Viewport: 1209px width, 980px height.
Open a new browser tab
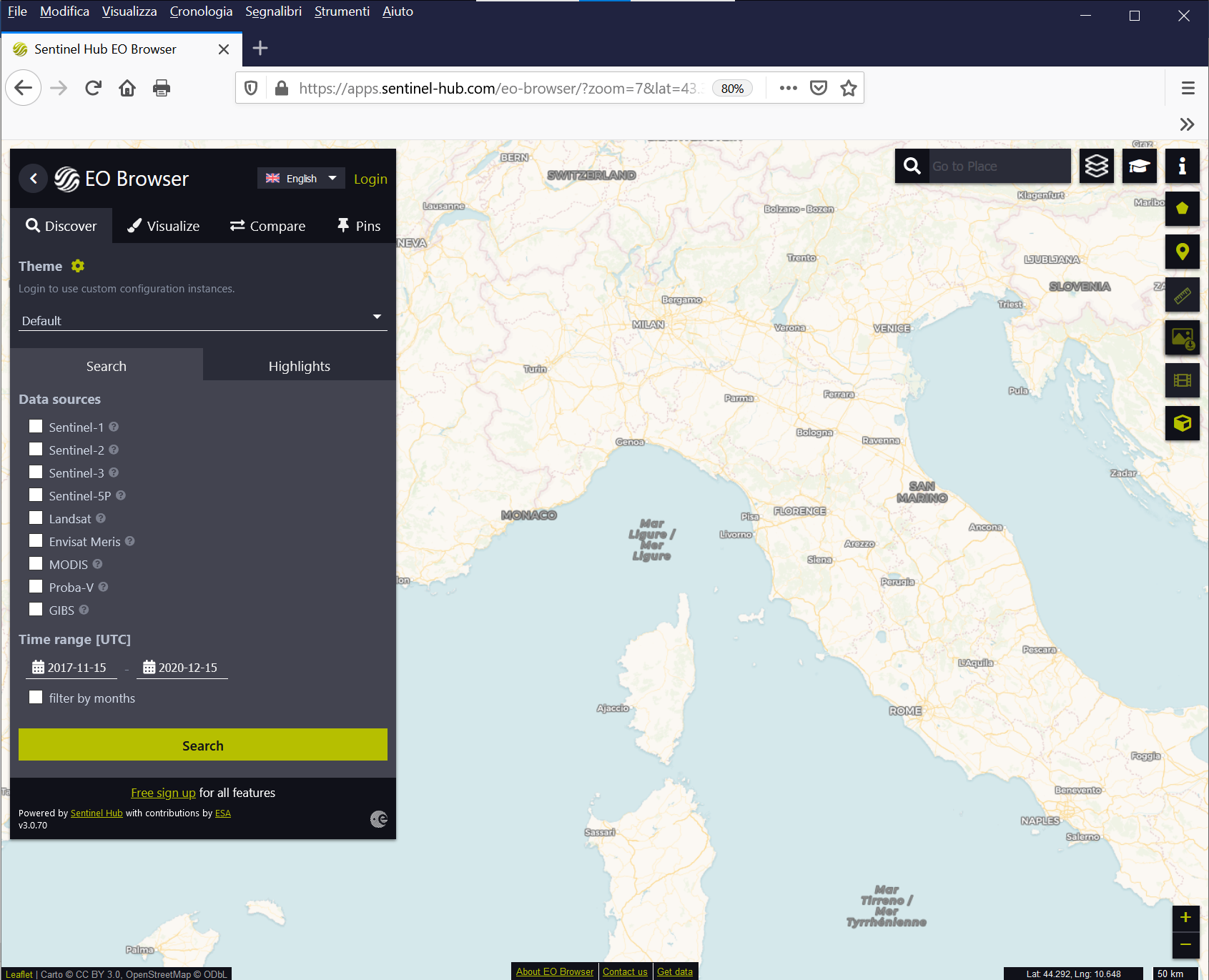click(260, 49)
